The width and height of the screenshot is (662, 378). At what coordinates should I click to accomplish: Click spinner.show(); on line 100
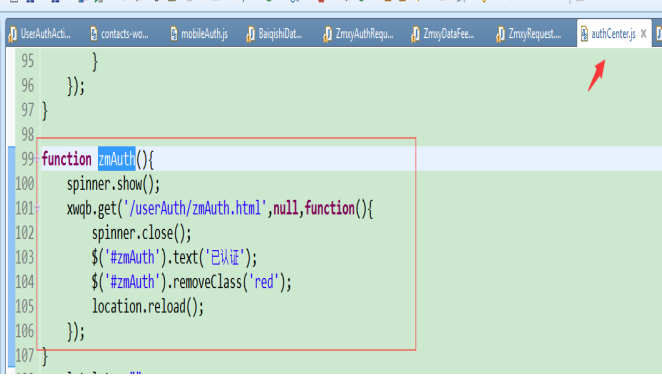click(x=113, y=184)
